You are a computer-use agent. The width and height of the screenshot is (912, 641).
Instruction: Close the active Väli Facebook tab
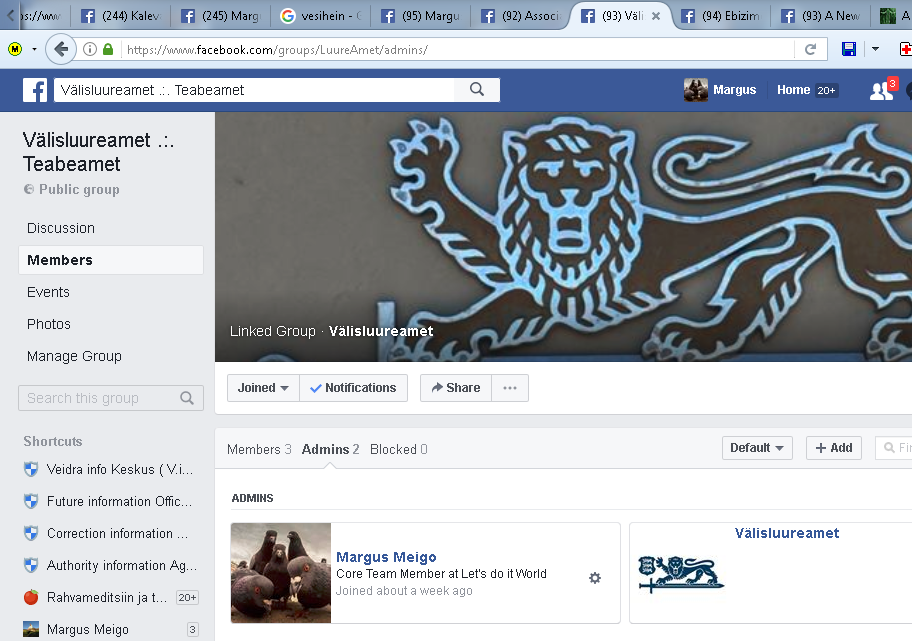pos(656,16)
